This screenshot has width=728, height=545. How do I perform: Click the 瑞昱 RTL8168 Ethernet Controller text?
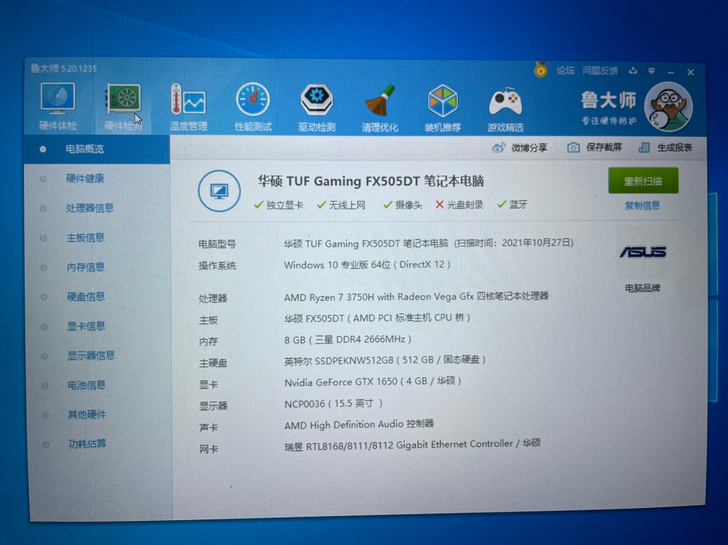point(412,445)
